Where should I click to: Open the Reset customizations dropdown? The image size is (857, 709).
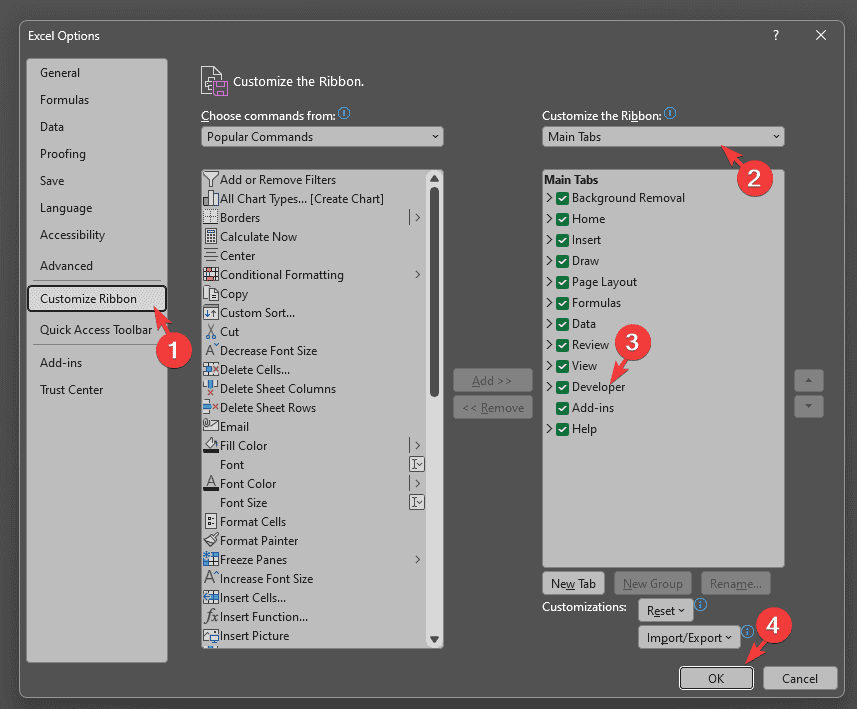pyautogui.click(x=666, y=610)
